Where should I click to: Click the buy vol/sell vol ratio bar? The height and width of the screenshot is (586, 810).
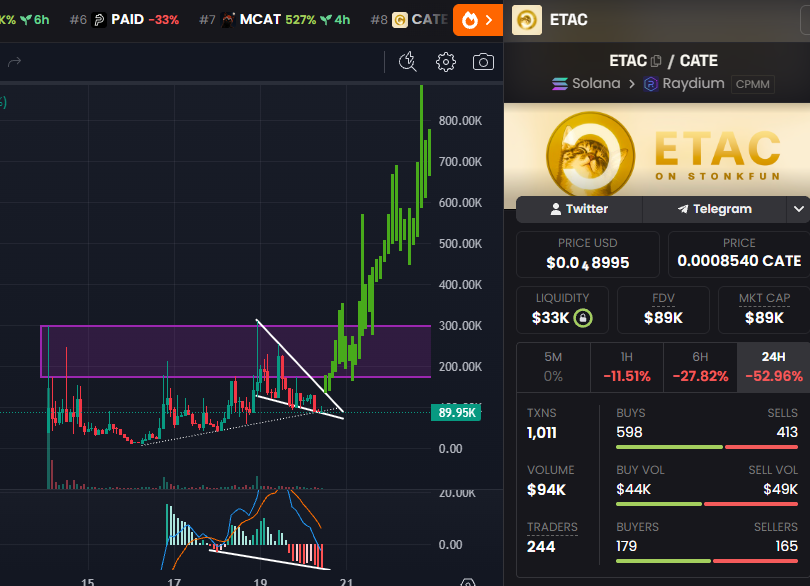(707, 504)
